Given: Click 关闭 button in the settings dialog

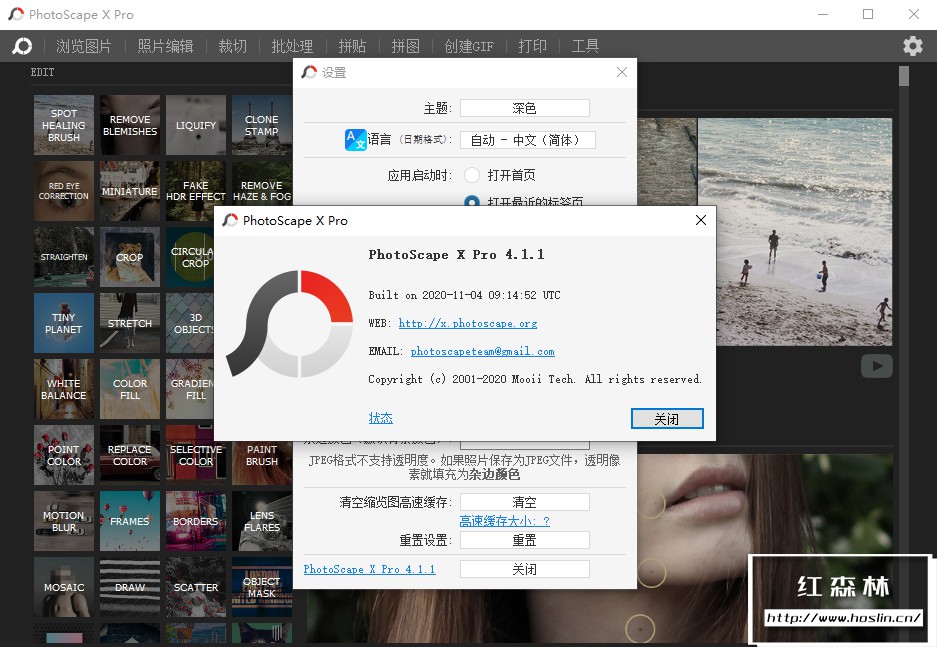Looking at the screenshot, I should [525, 569].
